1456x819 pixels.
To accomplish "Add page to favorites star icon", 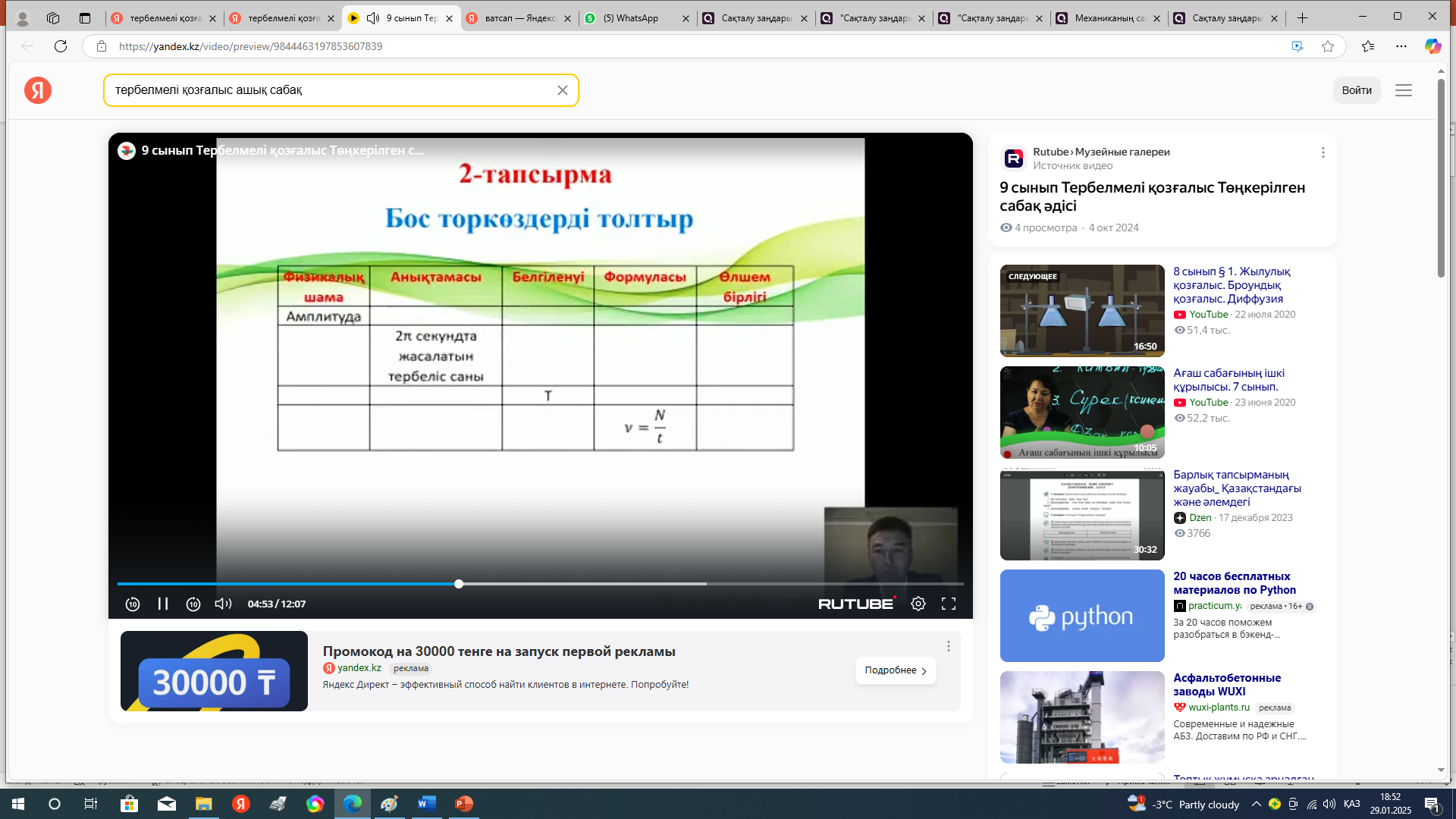I will [1327, 46].
